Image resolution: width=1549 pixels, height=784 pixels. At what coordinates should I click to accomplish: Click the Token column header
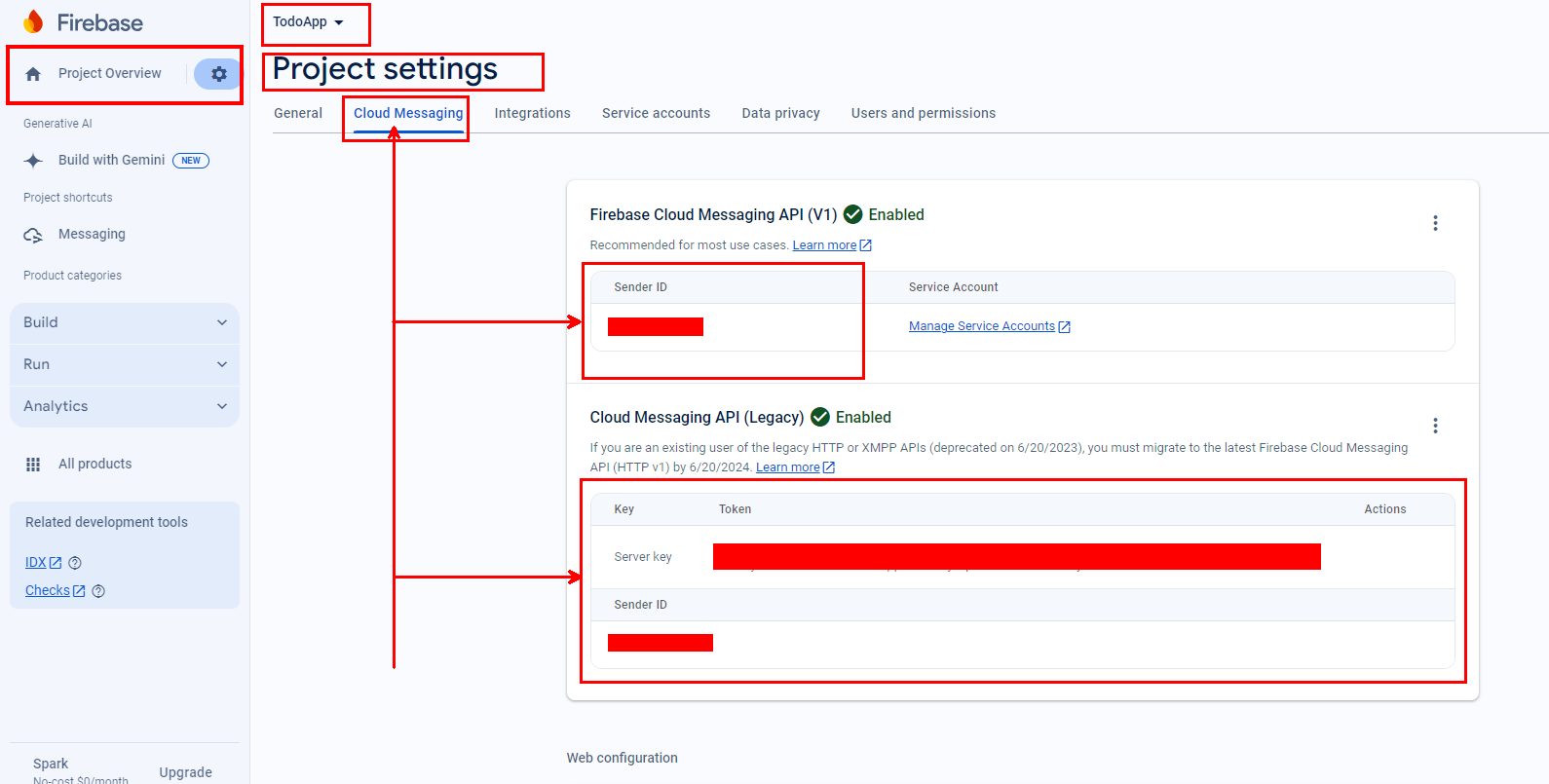pyautogui.click(x=735, y=509)
